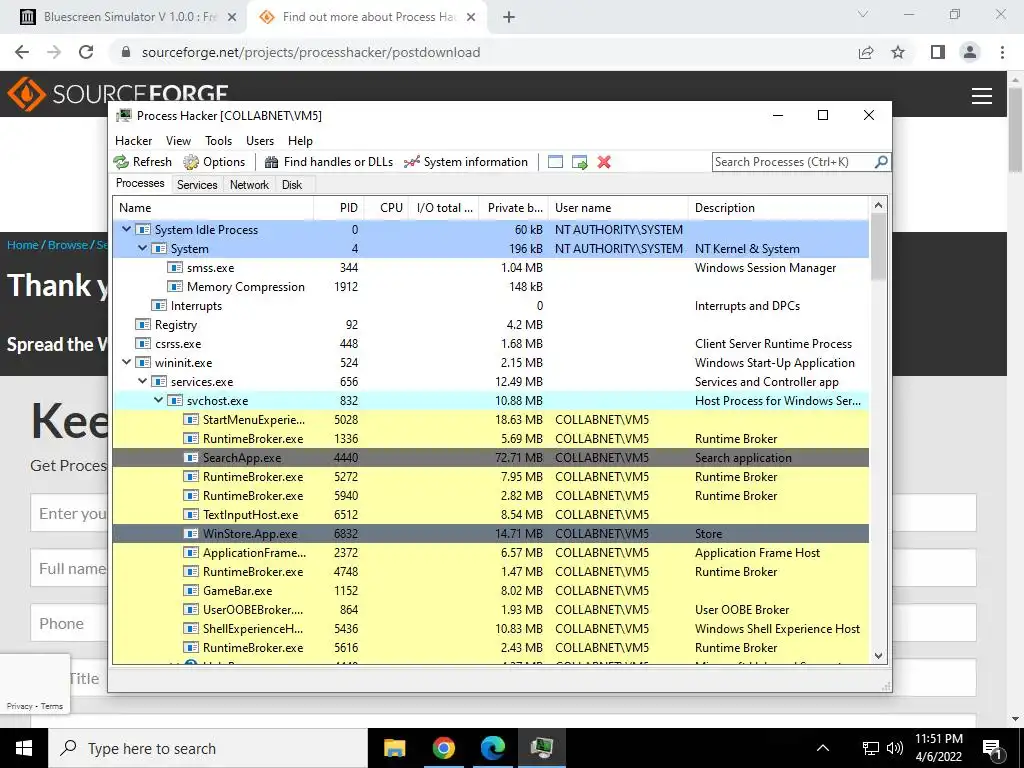Click the Chrome share page icon

pos(866,52)
